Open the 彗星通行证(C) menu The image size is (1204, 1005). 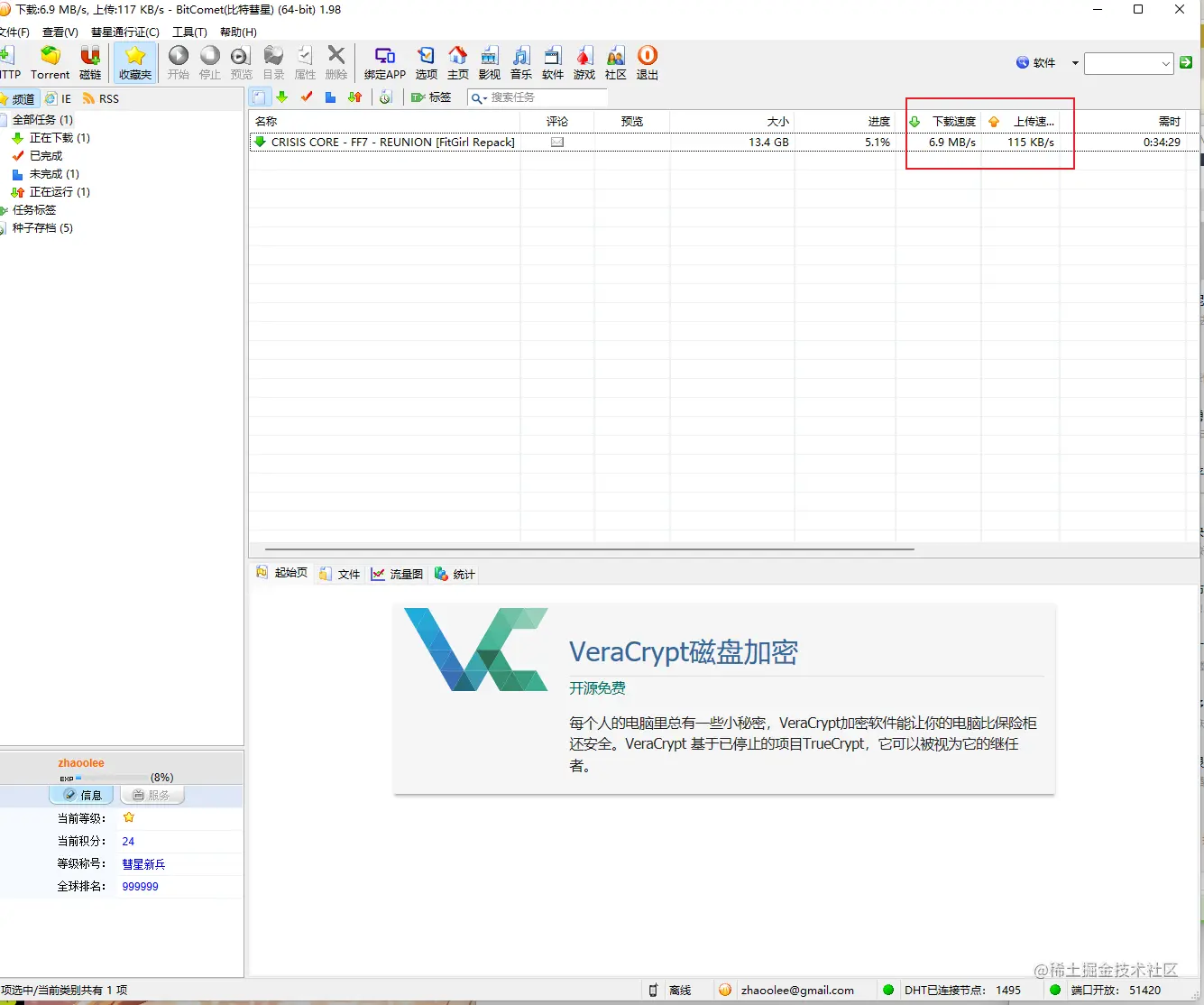(x=125, y=32)
